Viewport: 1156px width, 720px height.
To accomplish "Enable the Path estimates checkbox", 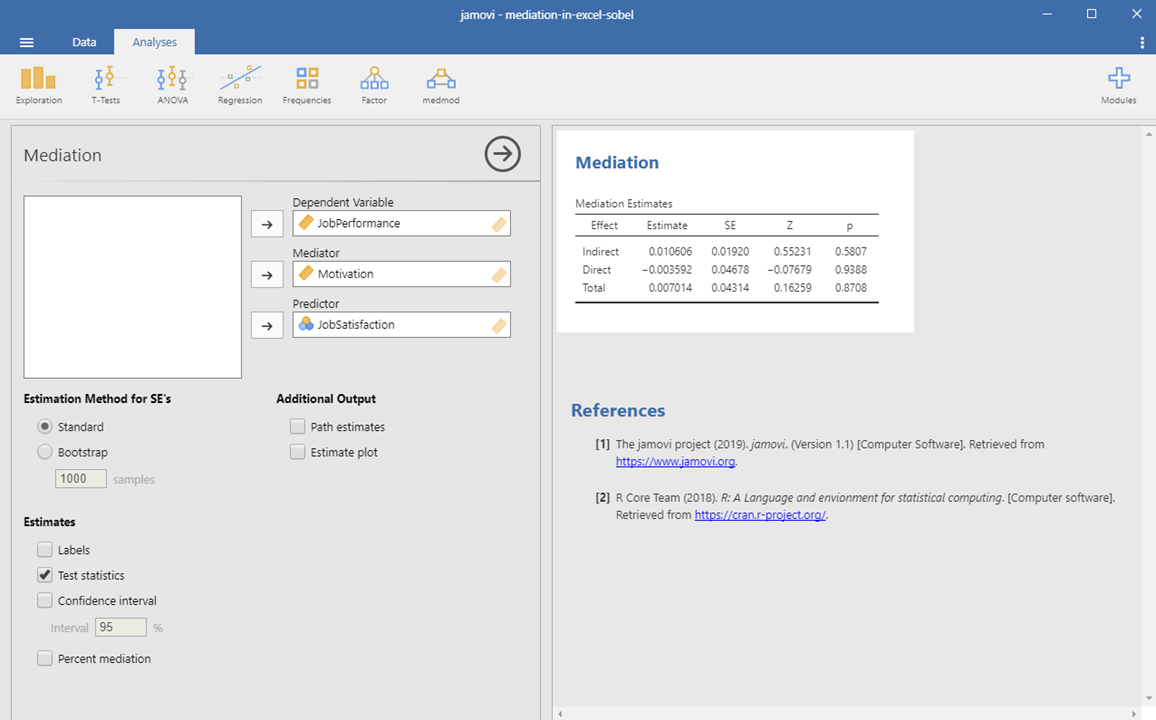I will click(x=298, y=427).
